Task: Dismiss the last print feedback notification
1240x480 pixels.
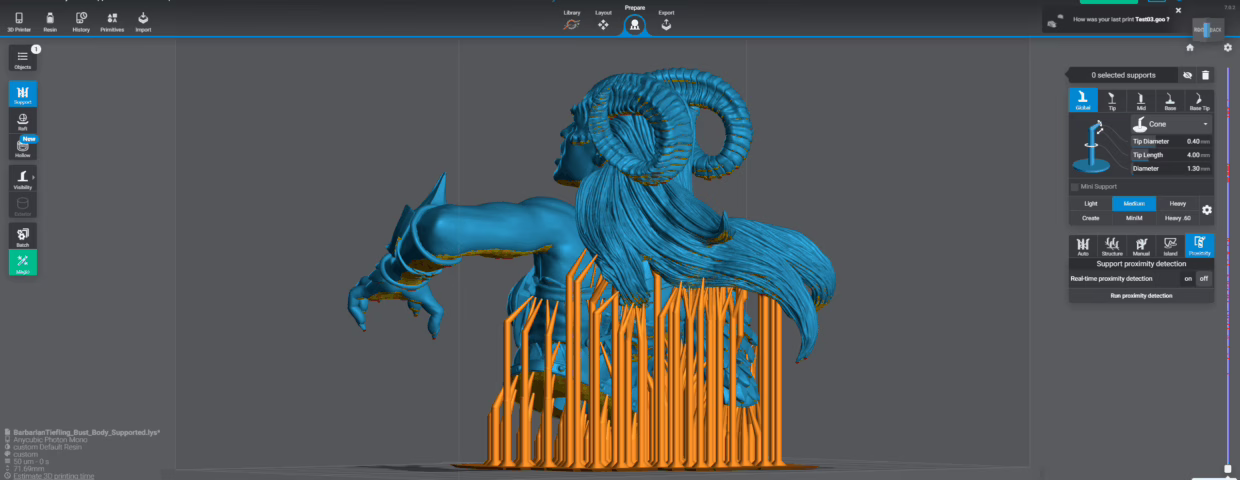Action: click(1178, 10)
